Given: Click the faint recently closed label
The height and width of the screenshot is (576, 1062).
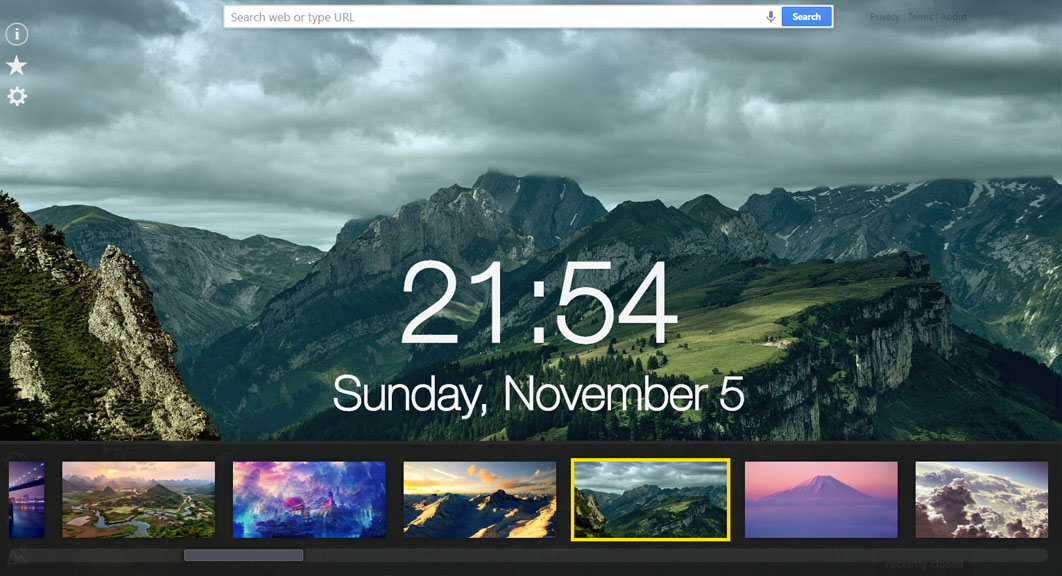Looking at the screenshot, I should (924, 564).
